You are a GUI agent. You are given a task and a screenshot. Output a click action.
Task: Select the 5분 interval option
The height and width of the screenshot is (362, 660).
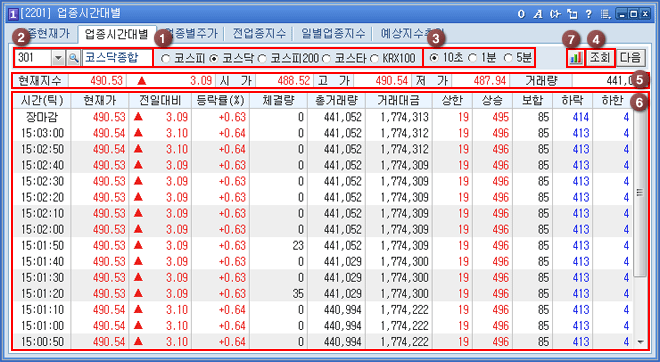pyautogui.click(x=508, y=58)
